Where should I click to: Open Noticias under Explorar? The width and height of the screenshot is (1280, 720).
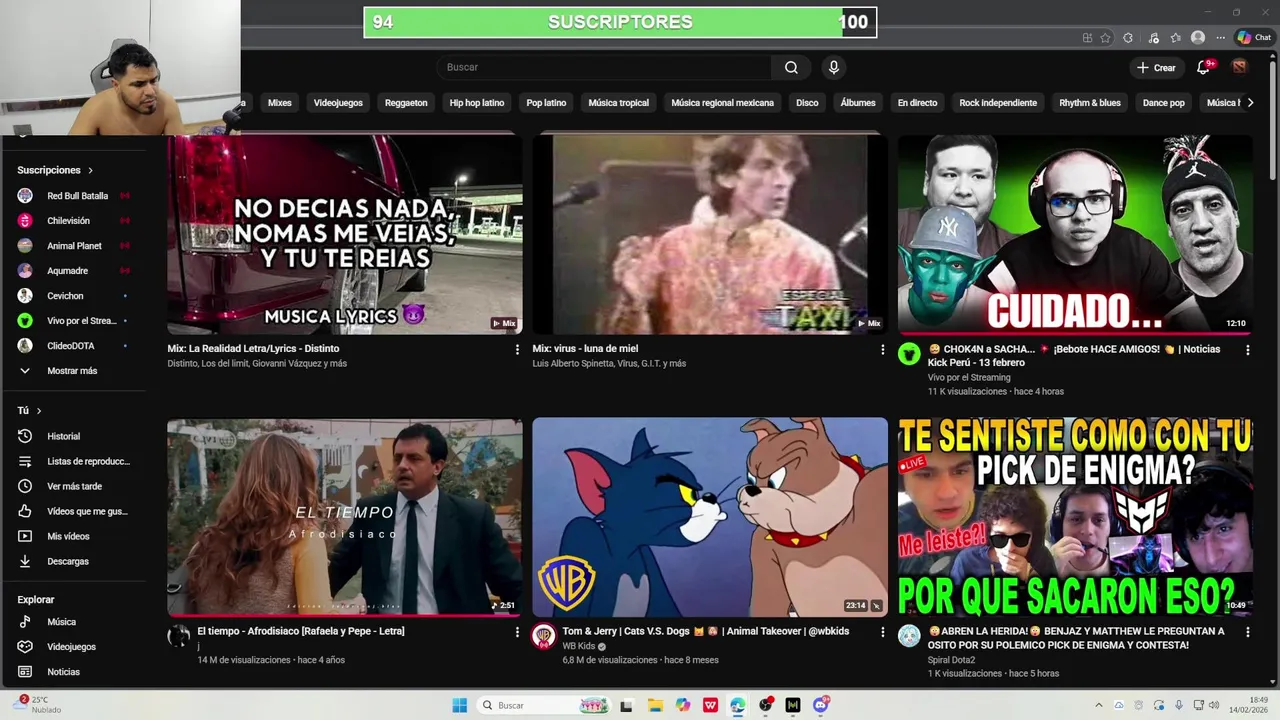[x=73, y=672]
